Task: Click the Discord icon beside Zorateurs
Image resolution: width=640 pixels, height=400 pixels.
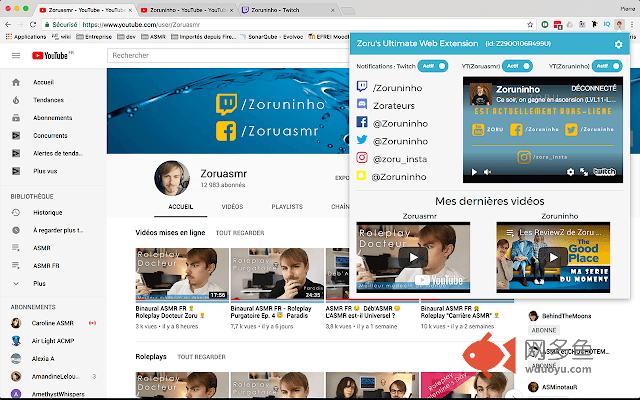Action: (362, 104)
